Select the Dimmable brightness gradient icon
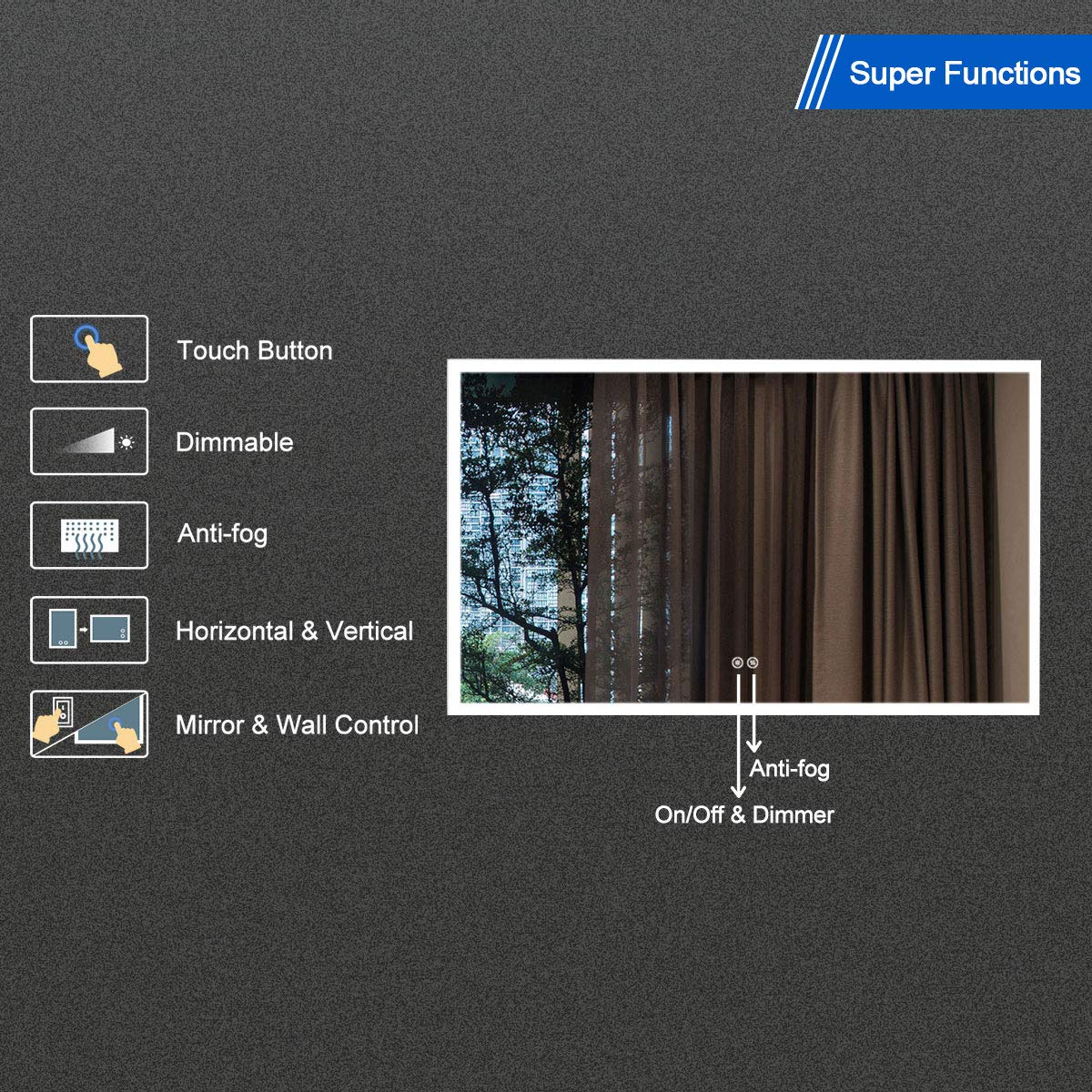The width and height of the screenshot is (1092, 1092). coord(89,441)
